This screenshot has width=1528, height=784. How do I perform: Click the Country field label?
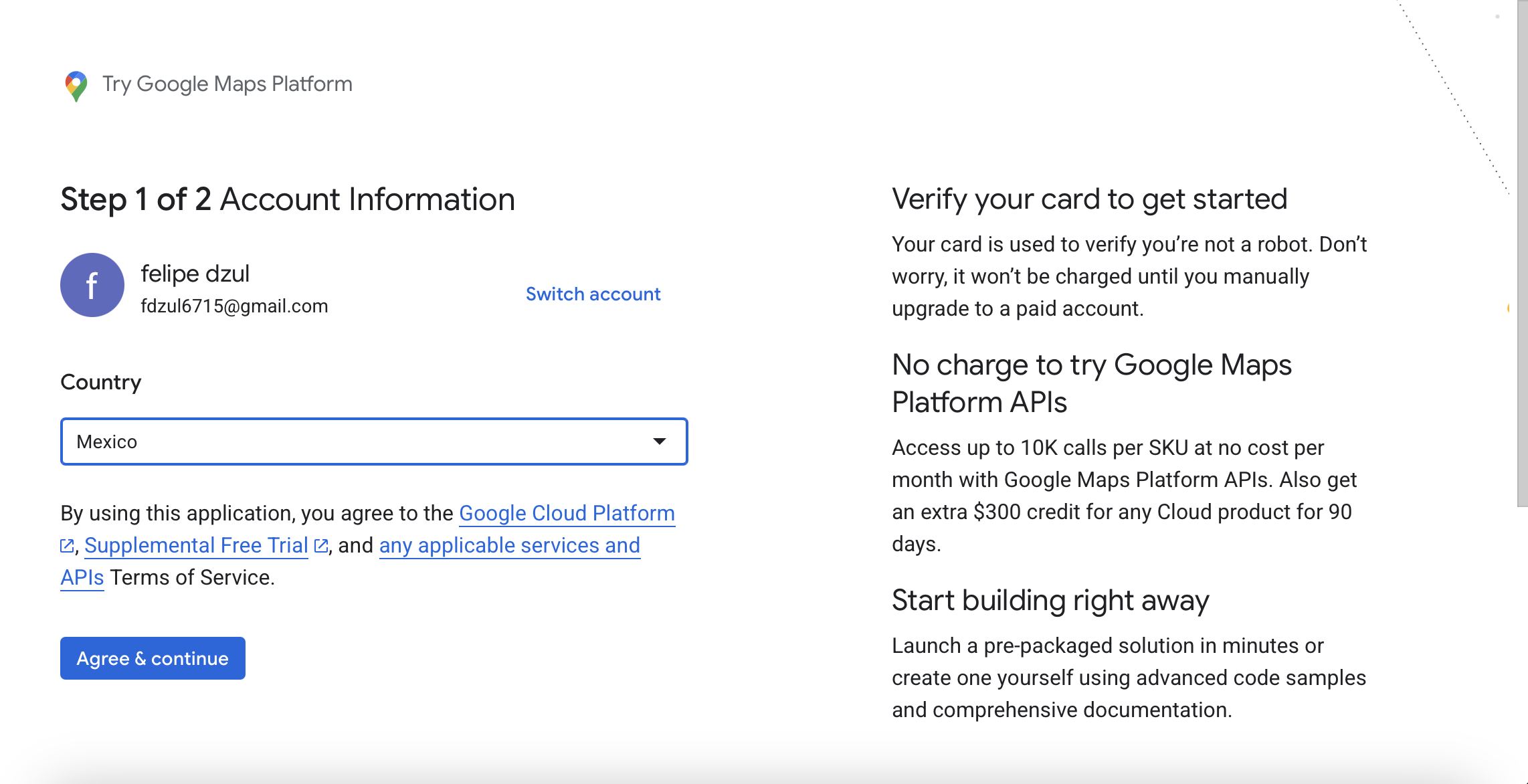[x=101, y=382]
